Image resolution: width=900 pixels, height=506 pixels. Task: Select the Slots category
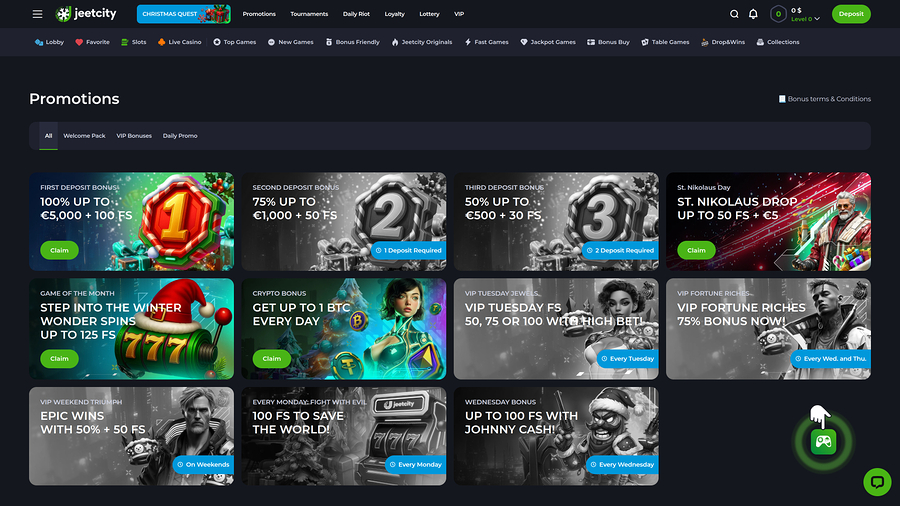click(x=133, y=42)
